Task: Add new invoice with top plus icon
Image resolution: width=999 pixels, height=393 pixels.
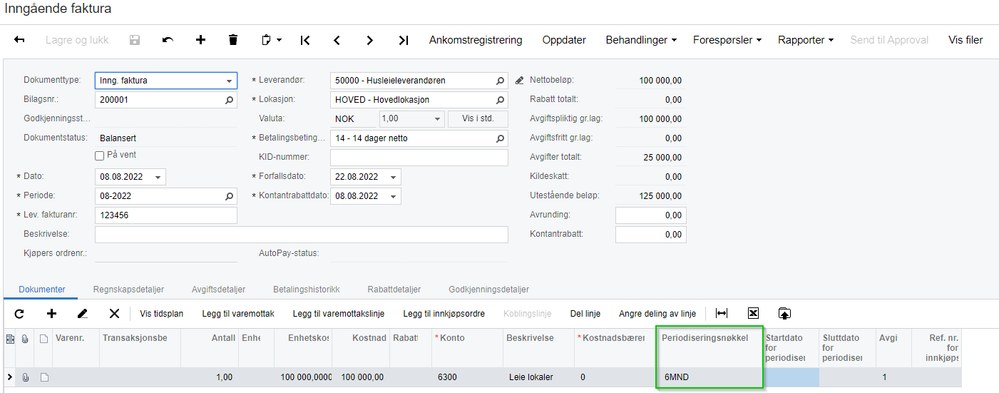Action: (200, 40)
